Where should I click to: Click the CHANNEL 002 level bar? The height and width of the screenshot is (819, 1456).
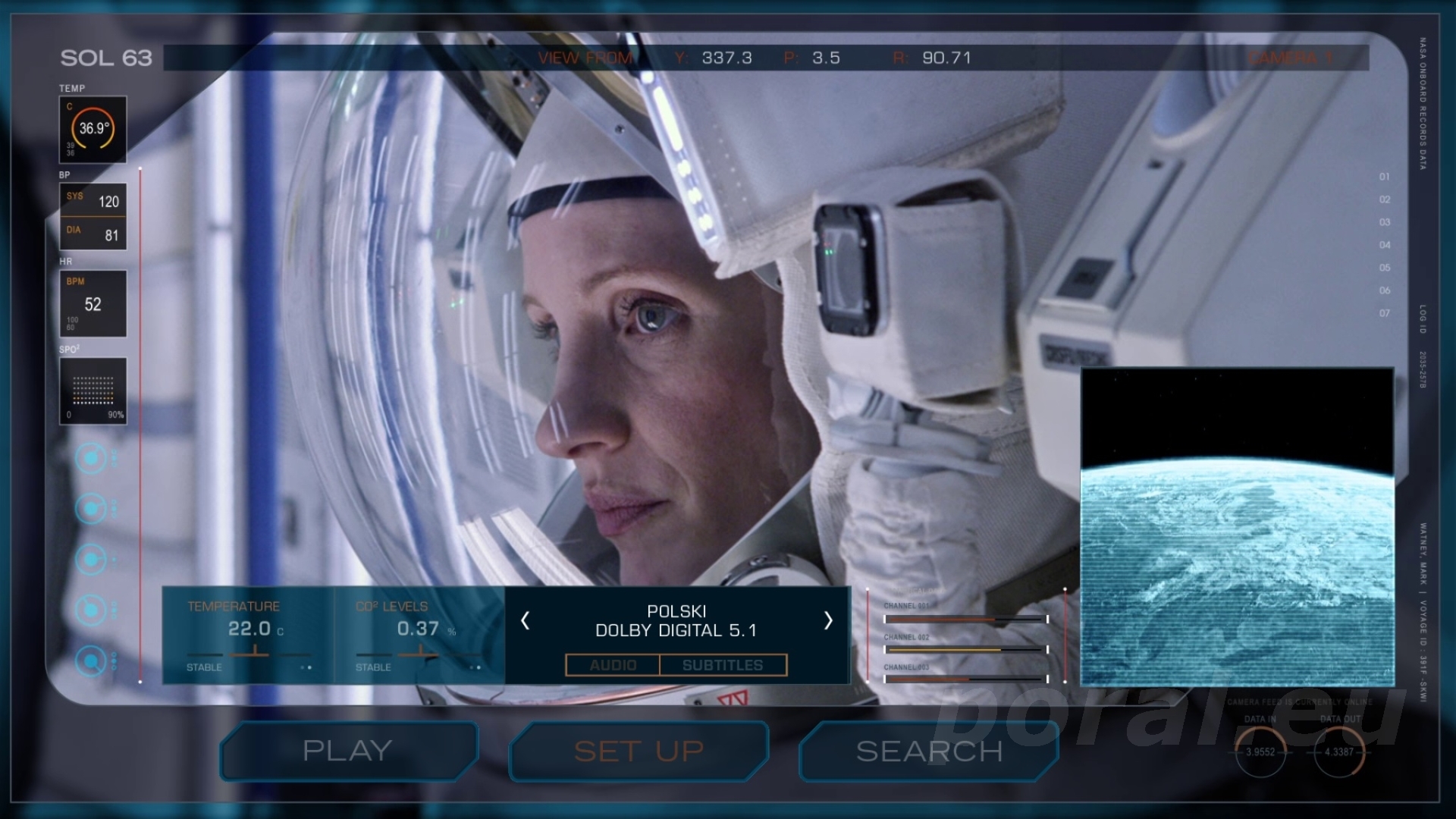click(x=966, y=650)
